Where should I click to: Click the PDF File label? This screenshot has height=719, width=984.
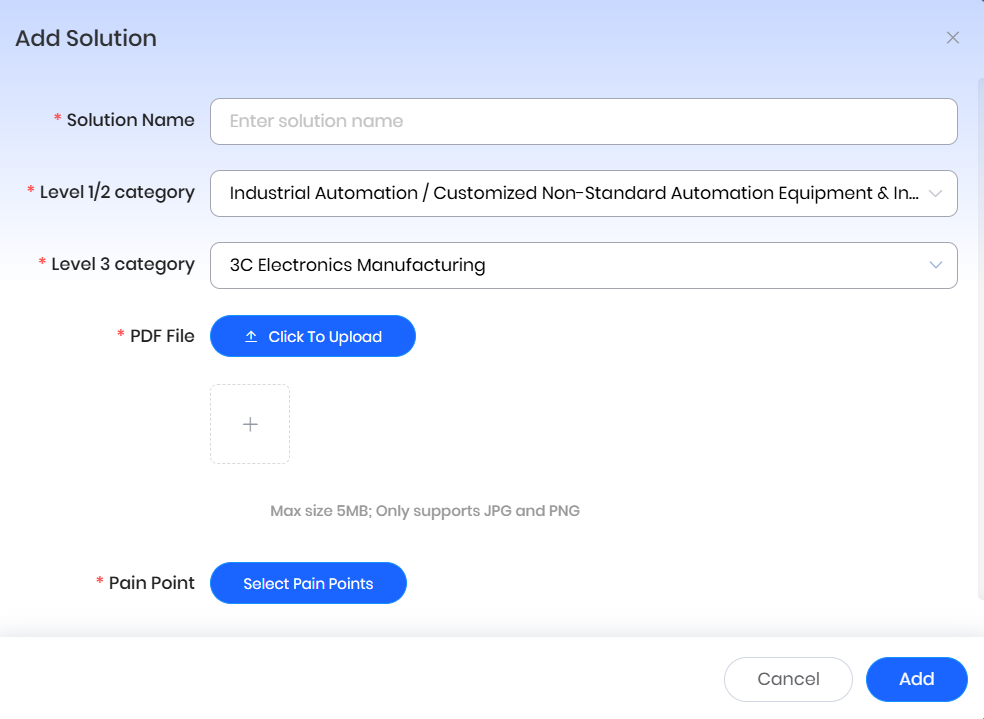pyautogui.click(x=162, y=336)
